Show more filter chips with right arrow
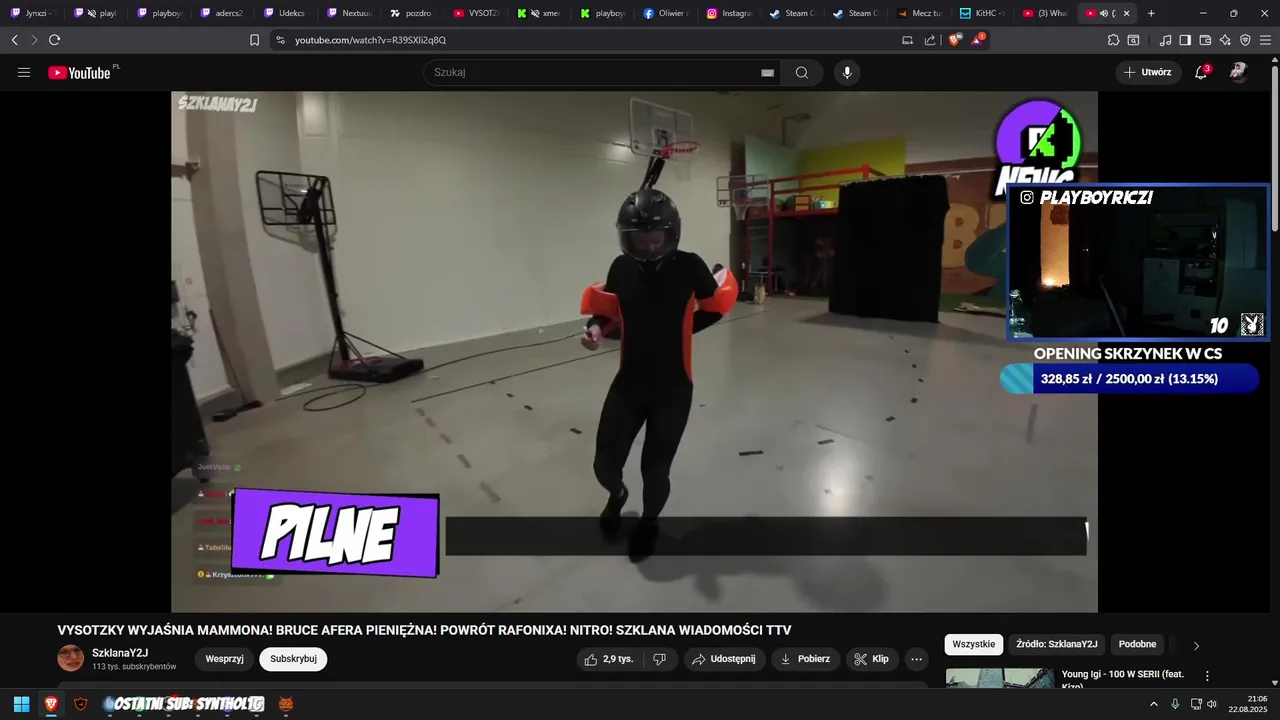This screenshot has width=1280, height=720. point(1196,645)
